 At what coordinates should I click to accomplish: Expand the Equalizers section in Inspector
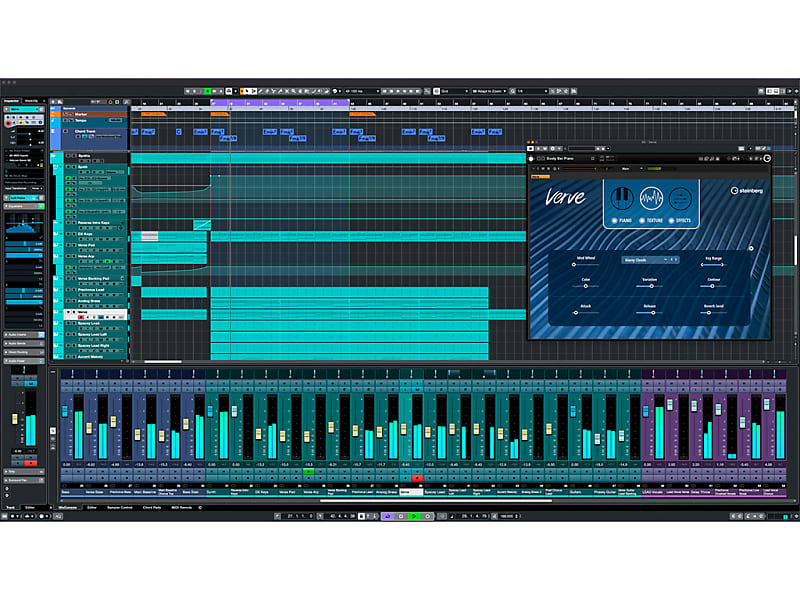pos(7,206)
